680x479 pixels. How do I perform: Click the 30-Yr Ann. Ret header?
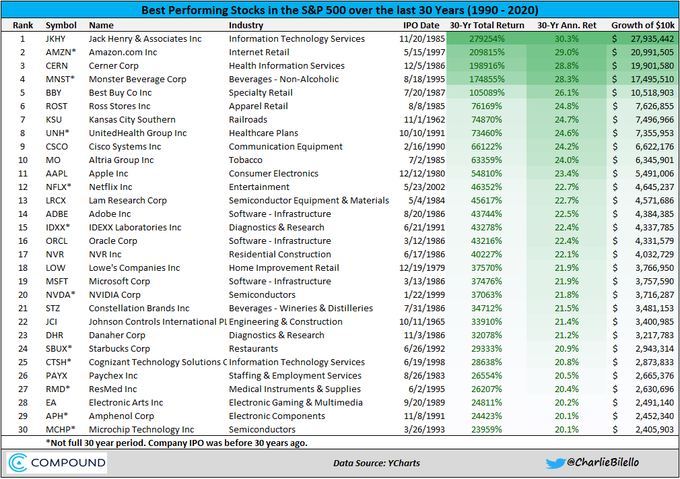coord(567,25)
